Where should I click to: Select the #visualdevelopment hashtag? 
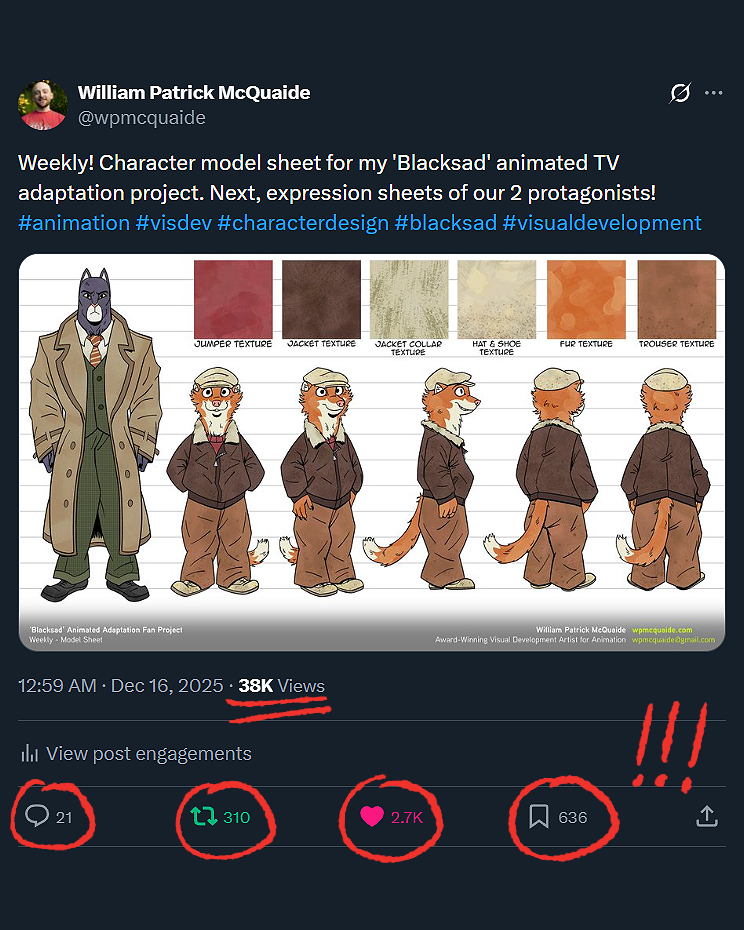602,222
